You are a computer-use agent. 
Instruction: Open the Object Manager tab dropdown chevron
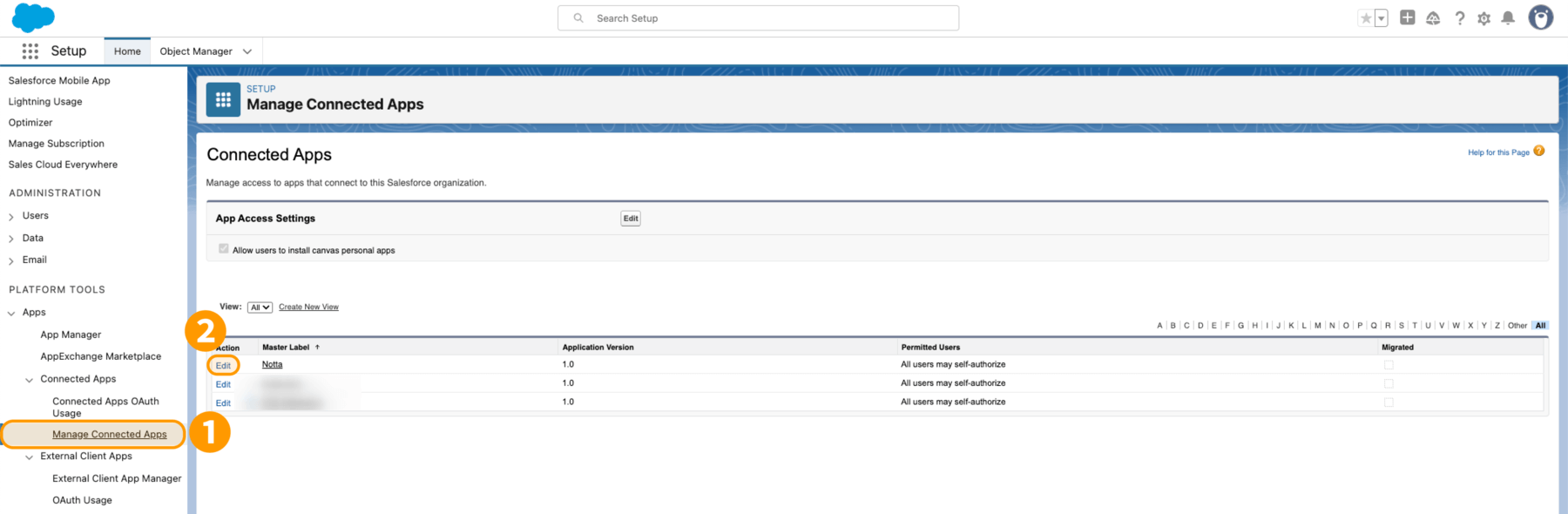tap(247, 51)
